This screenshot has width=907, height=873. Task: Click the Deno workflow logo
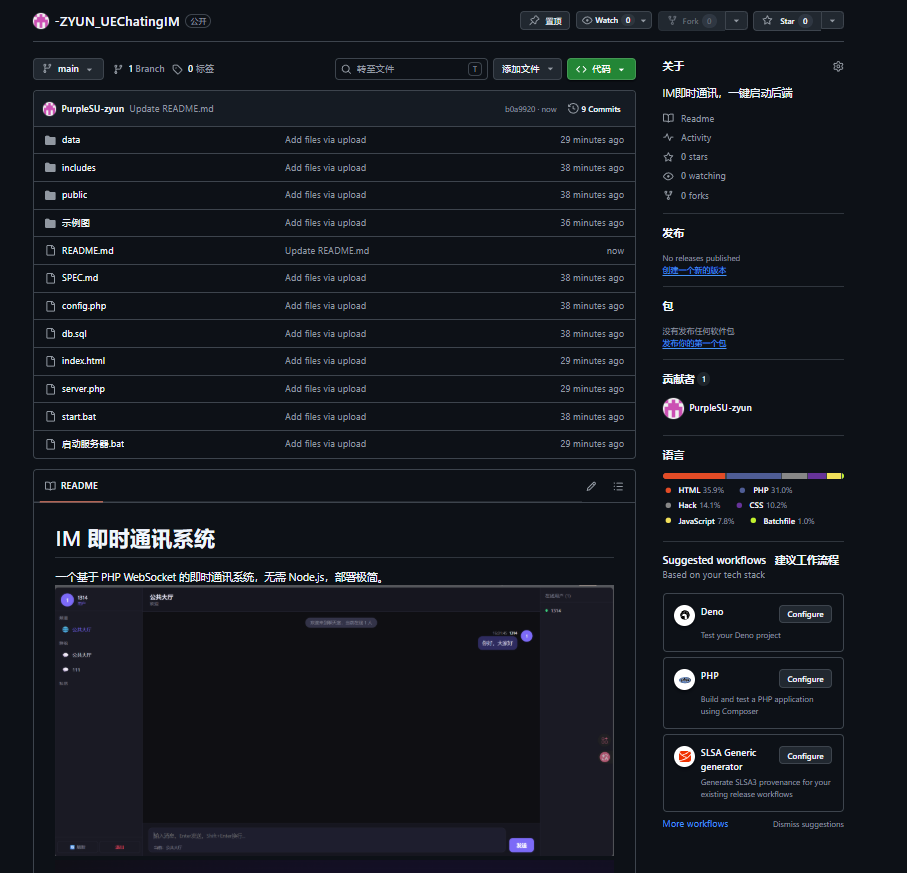[684, 616]
